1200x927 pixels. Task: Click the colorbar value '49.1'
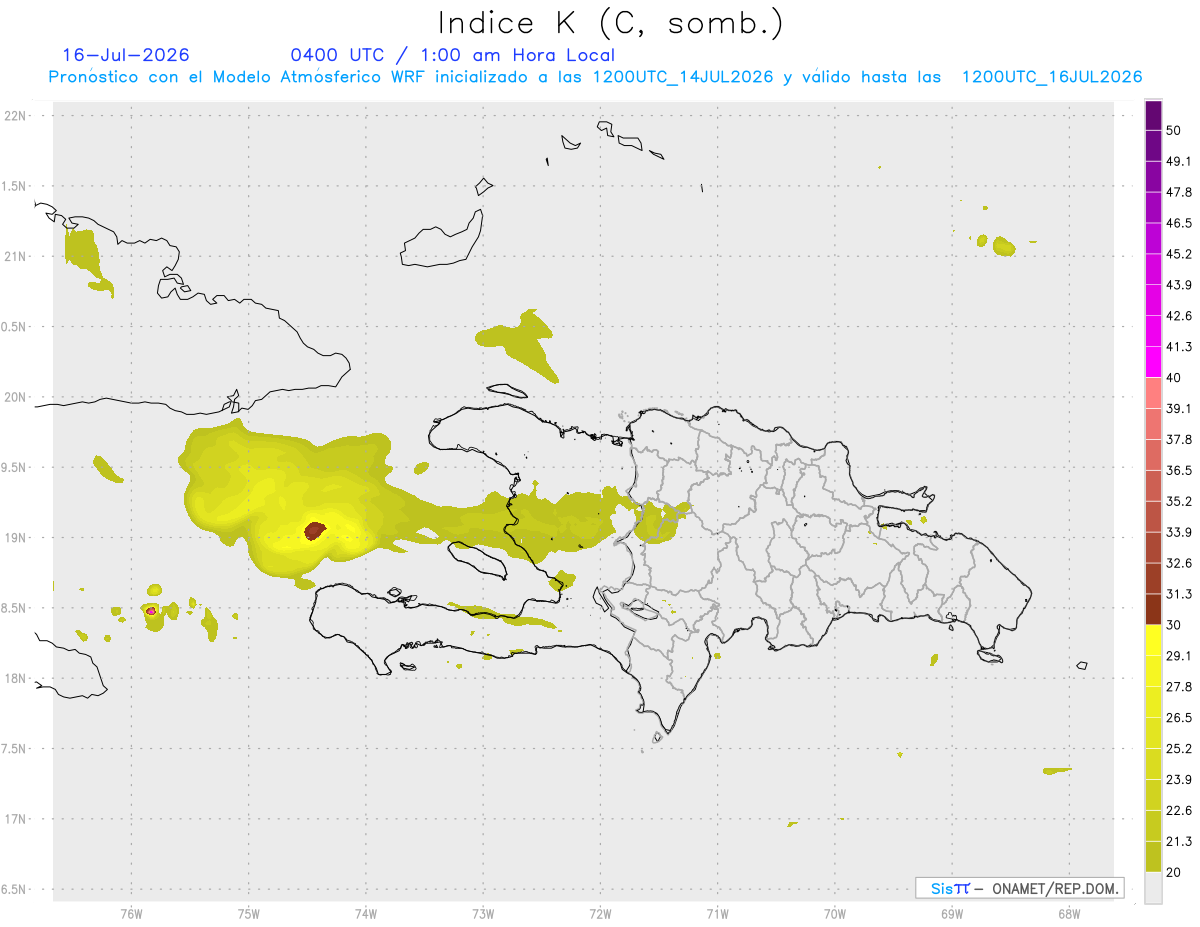tap(1179, 161)
